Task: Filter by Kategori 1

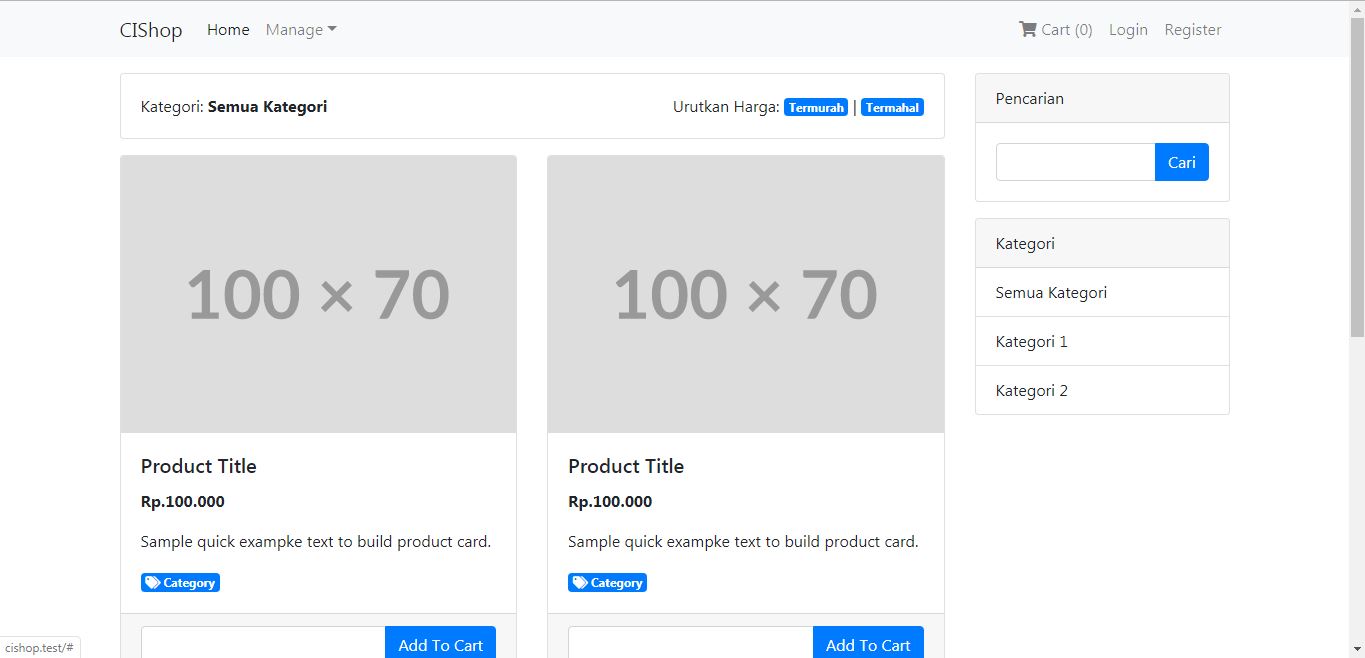Action: pos(1031,342)
